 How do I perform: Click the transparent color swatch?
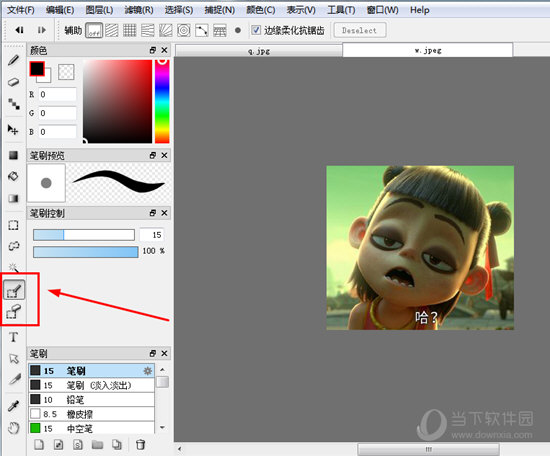[66, 72]
